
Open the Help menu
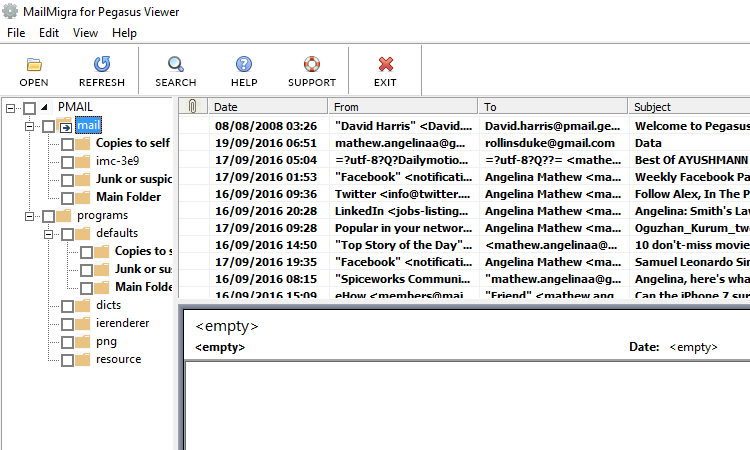pos(124,33)
